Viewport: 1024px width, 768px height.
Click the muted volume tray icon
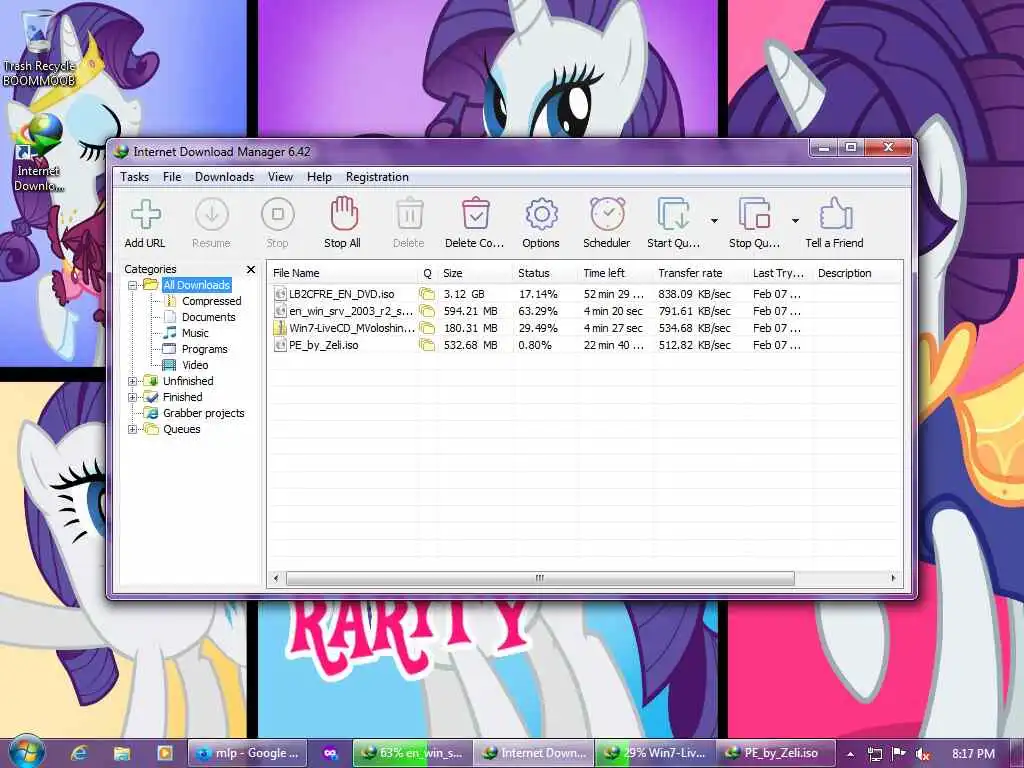coord(922,754)
